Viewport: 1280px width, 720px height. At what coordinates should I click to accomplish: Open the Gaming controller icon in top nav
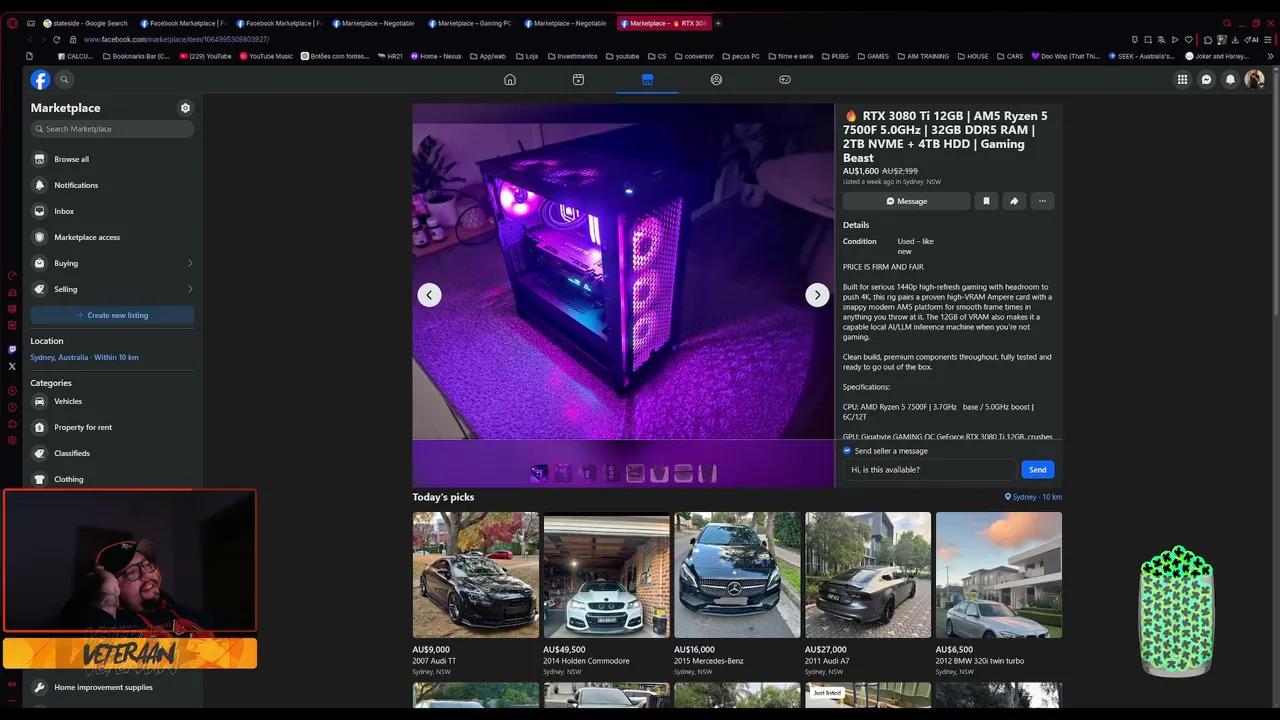point(785,80)
